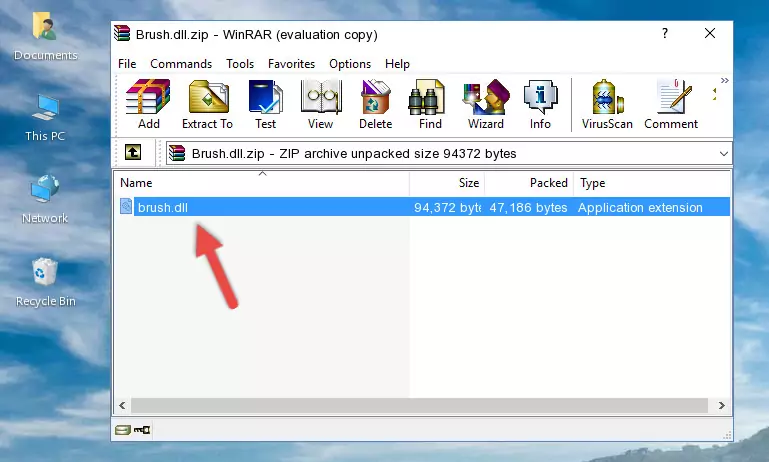Open the Commands menu
Viewport: 769px width, 462px height.
click(181, 64)
